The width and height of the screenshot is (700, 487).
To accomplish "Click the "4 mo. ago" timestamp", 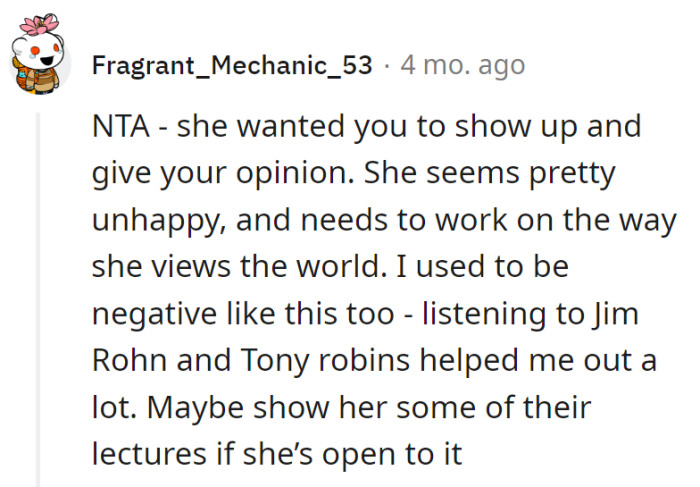I will coord(462,66).
